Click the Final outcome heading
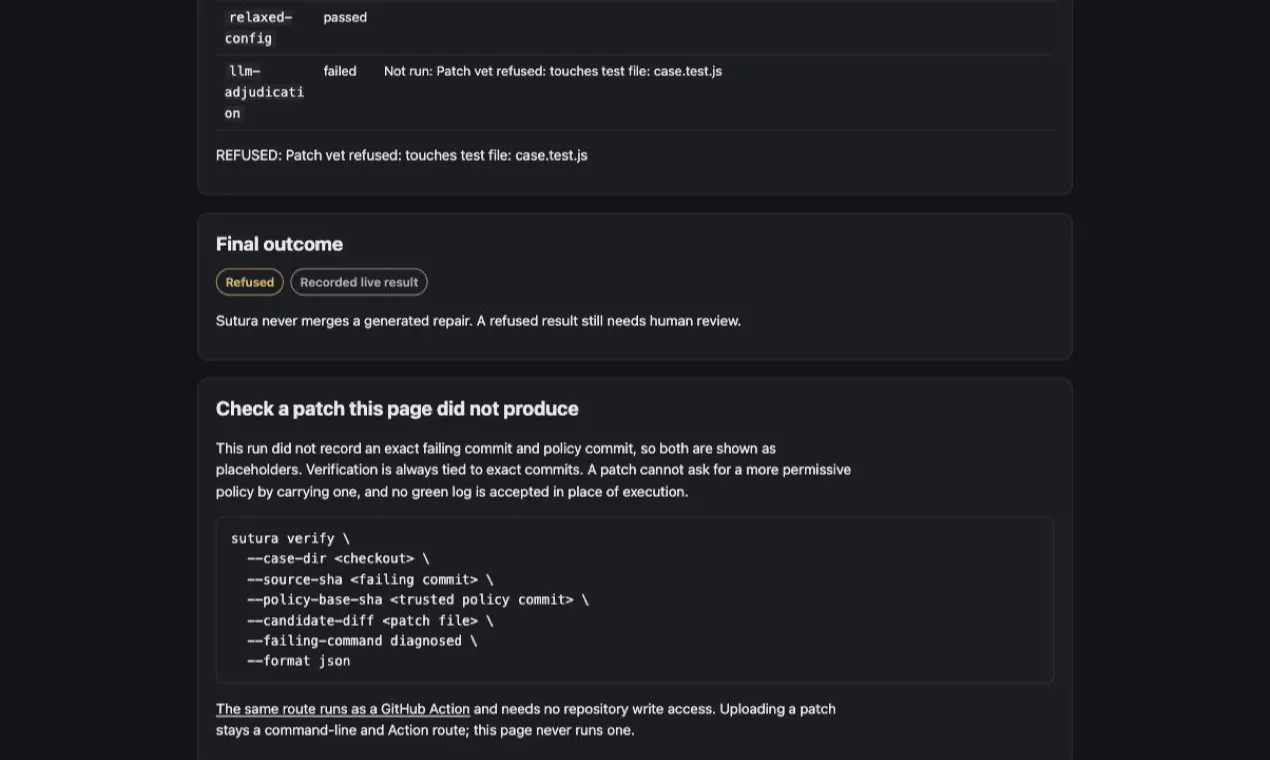 [279, 244]
